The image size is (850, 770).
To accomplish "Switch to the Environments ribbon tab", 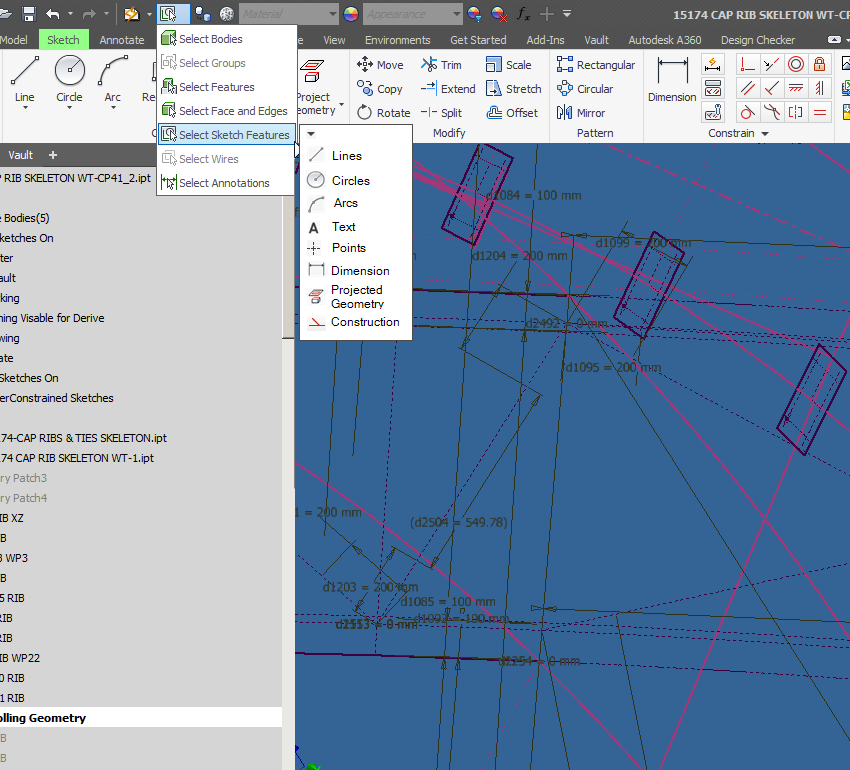I will (397, 40).
